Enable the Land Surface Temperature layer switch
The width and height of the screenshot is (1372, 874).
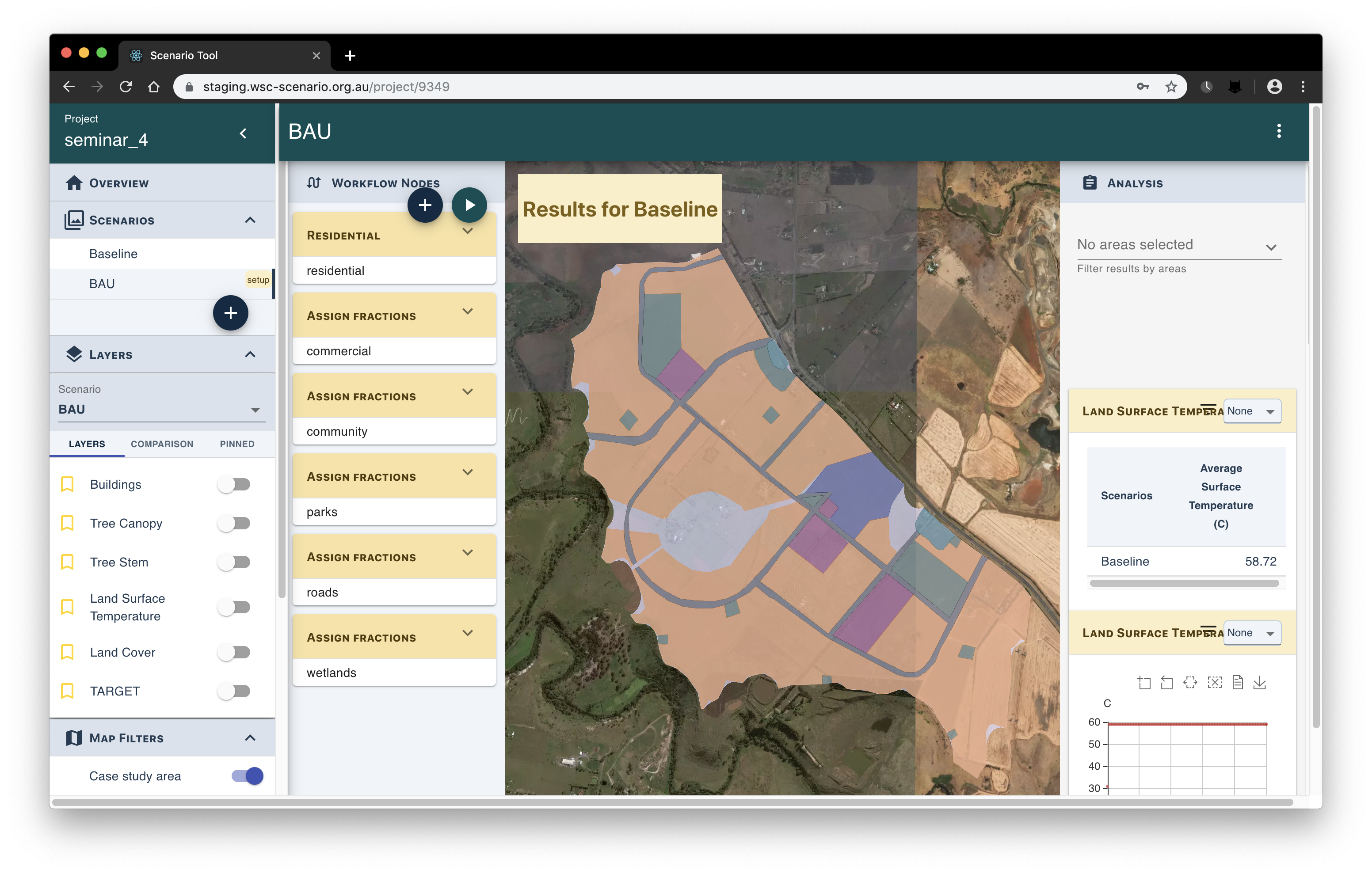click(234, 608)
